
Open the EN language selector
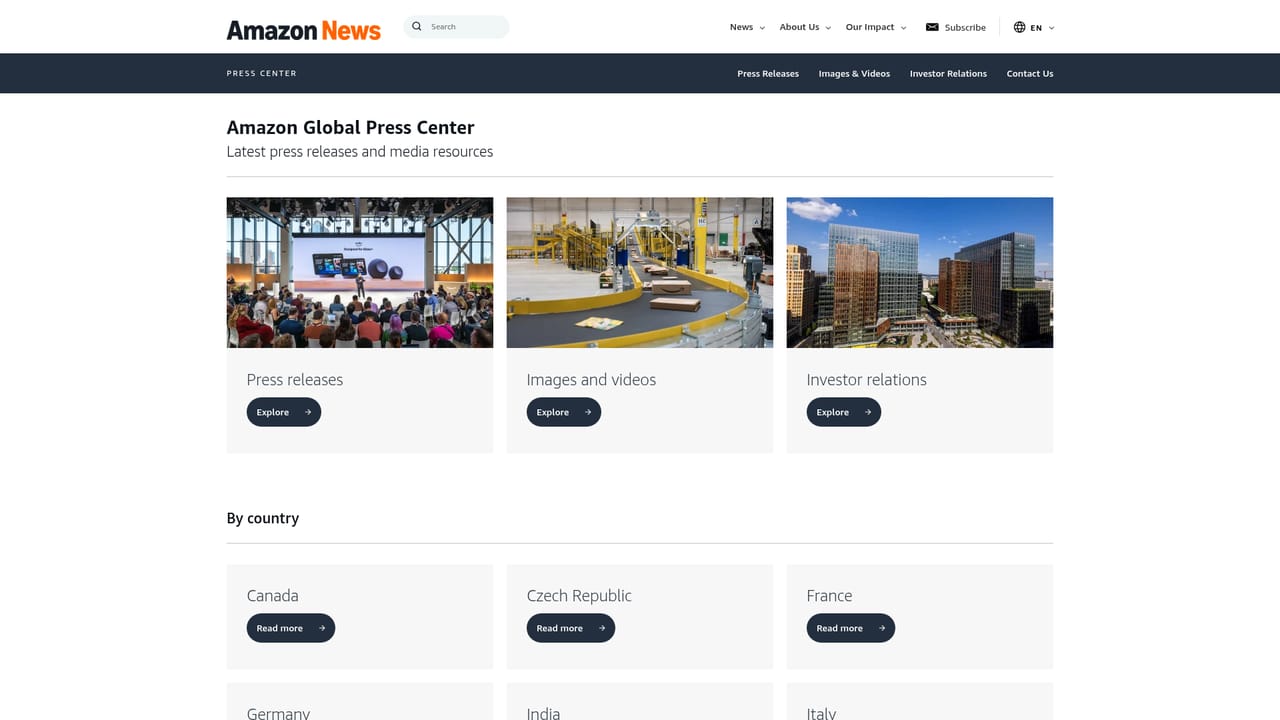[1034, 27]
